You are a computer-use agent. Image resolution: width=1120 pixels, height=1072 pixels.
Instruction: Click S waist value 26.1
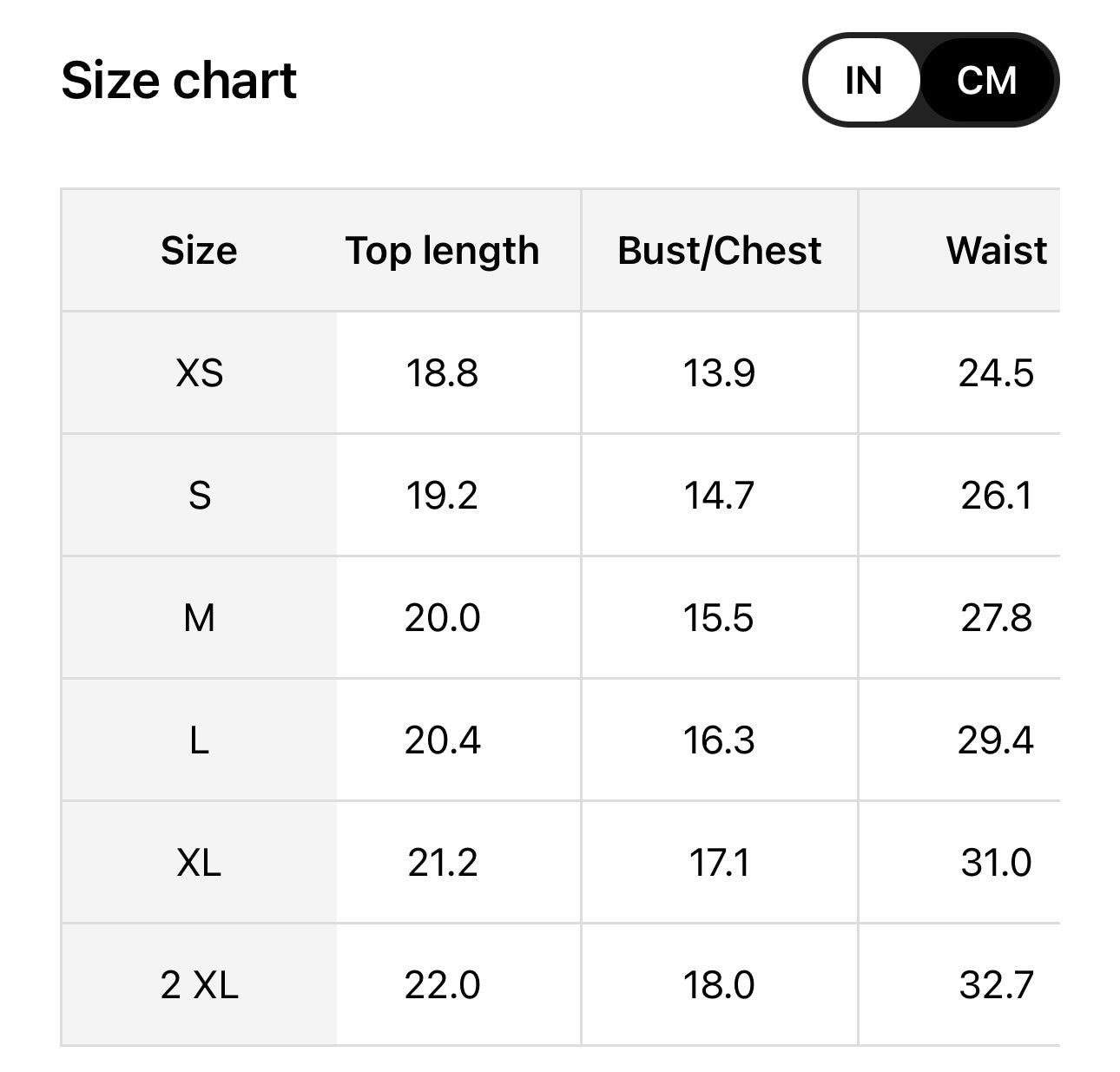[996, 496]
